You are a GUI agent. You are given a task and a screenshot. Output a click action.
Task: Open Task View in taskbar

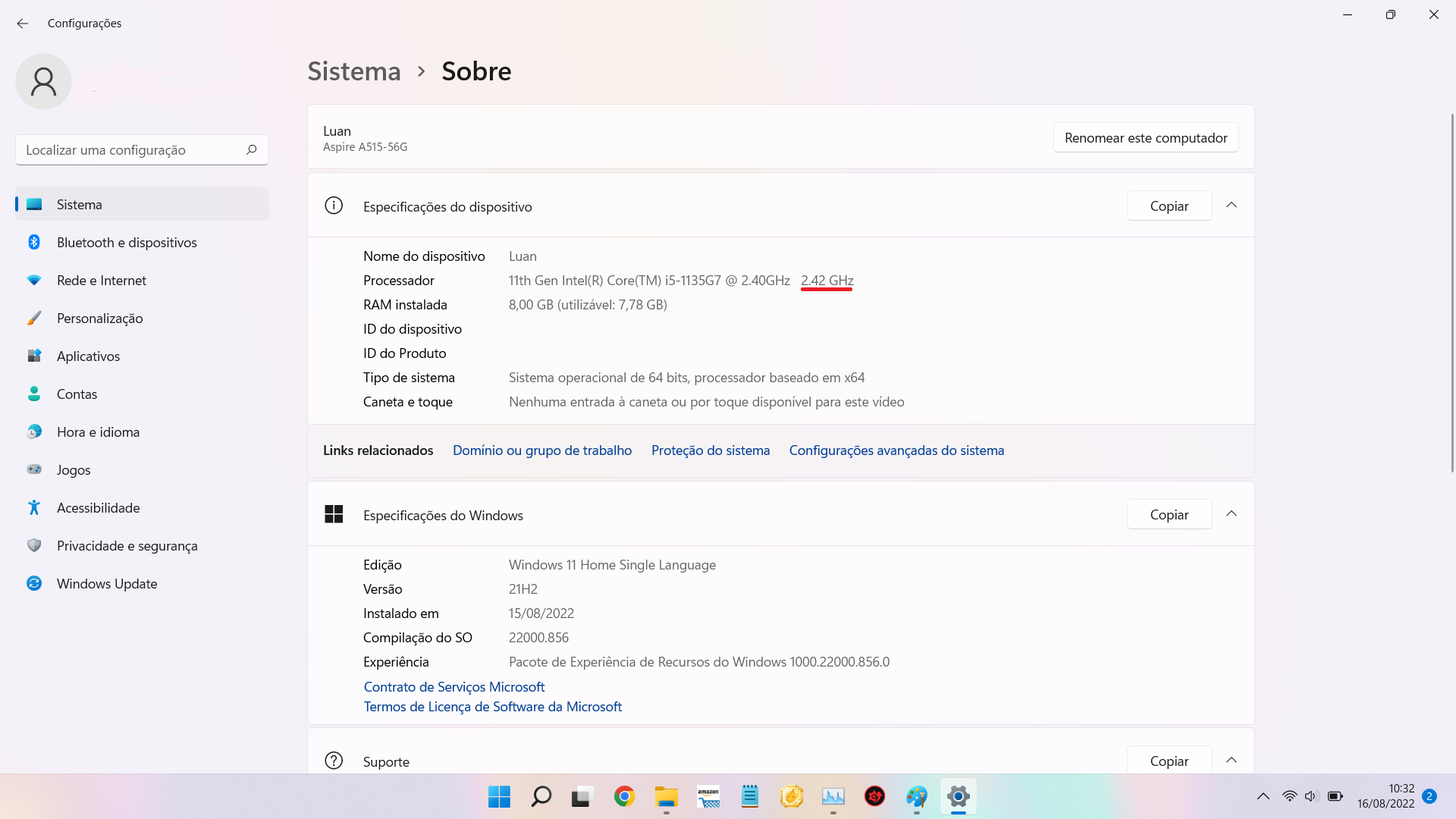pos(582,796)
